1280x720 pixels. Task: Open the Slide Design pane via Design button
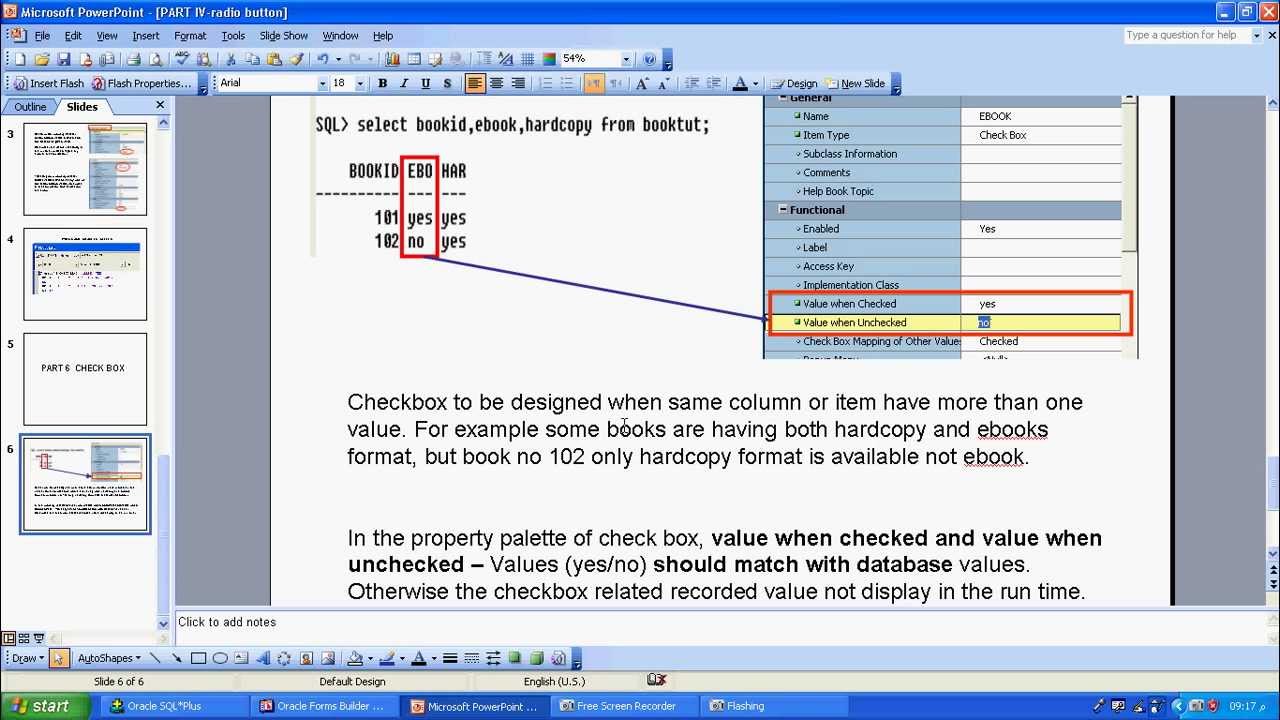tap(793, 83)
